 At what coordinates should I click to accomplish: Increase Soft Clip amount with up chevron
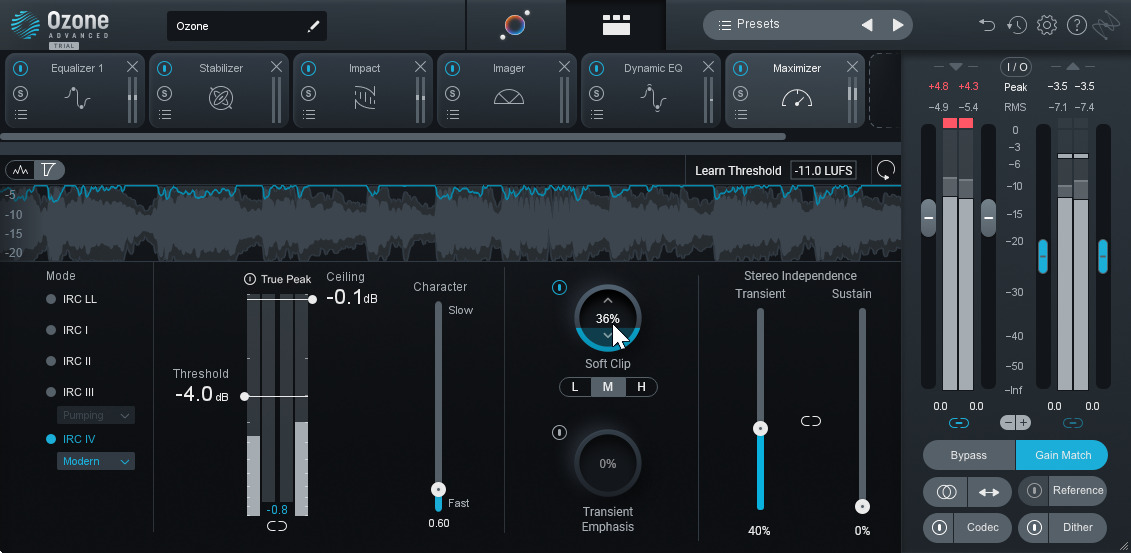pos(608,300)
